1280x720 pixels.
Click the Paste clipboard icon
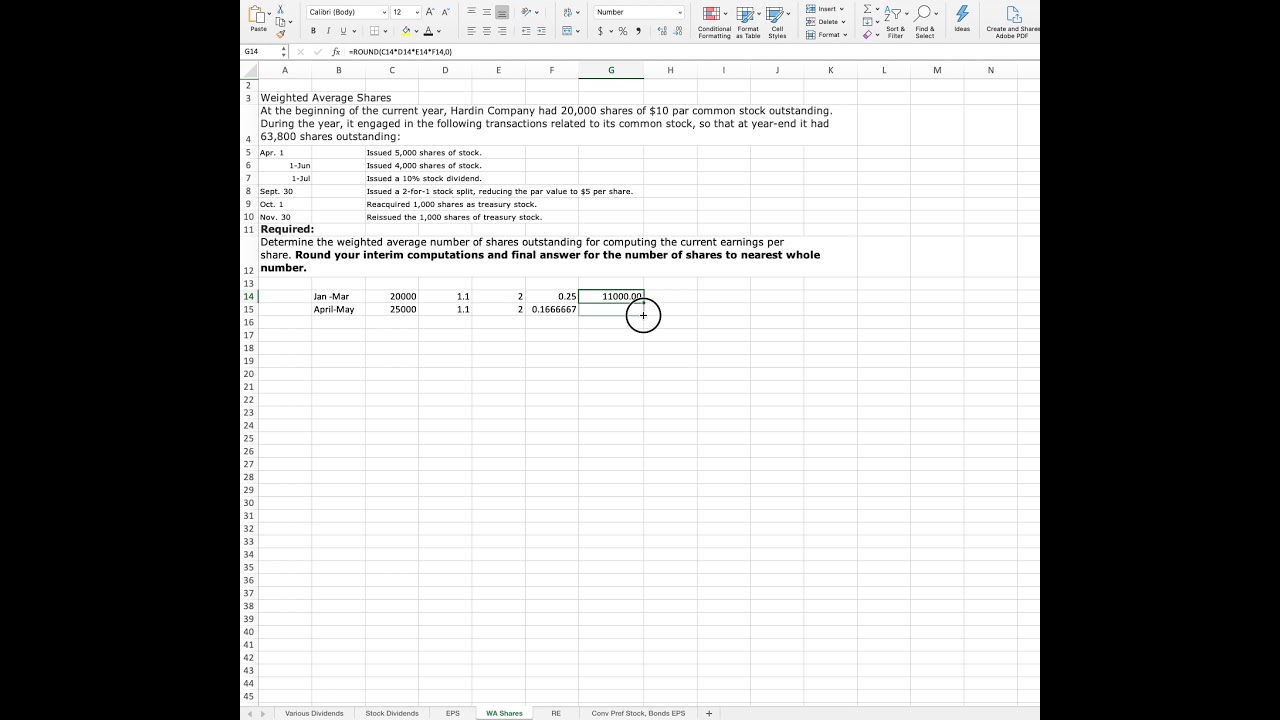pos(258,16)
